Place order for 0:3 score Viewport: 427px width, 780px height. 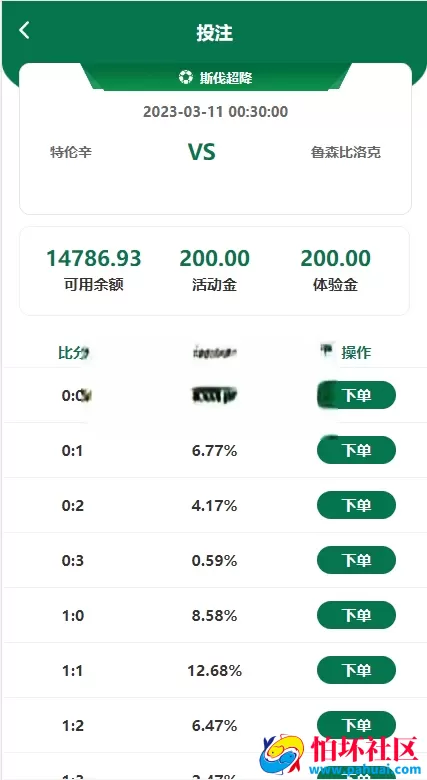(356, 560)
